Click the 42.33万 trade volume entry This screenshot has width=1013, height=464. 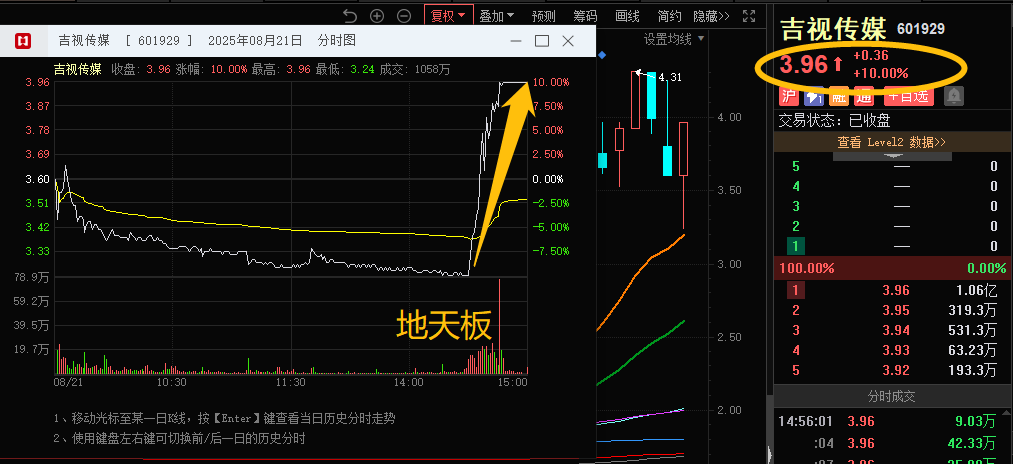coord(973,443)
